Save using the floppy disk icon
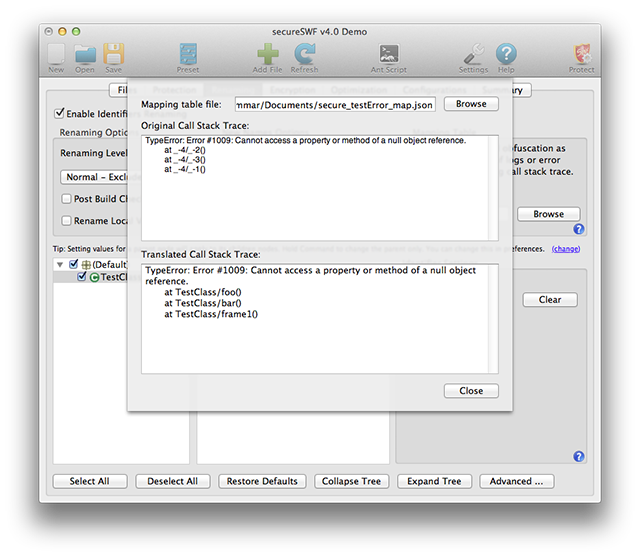The width and height of the screenshot is (640, 557). coord(114,54)
